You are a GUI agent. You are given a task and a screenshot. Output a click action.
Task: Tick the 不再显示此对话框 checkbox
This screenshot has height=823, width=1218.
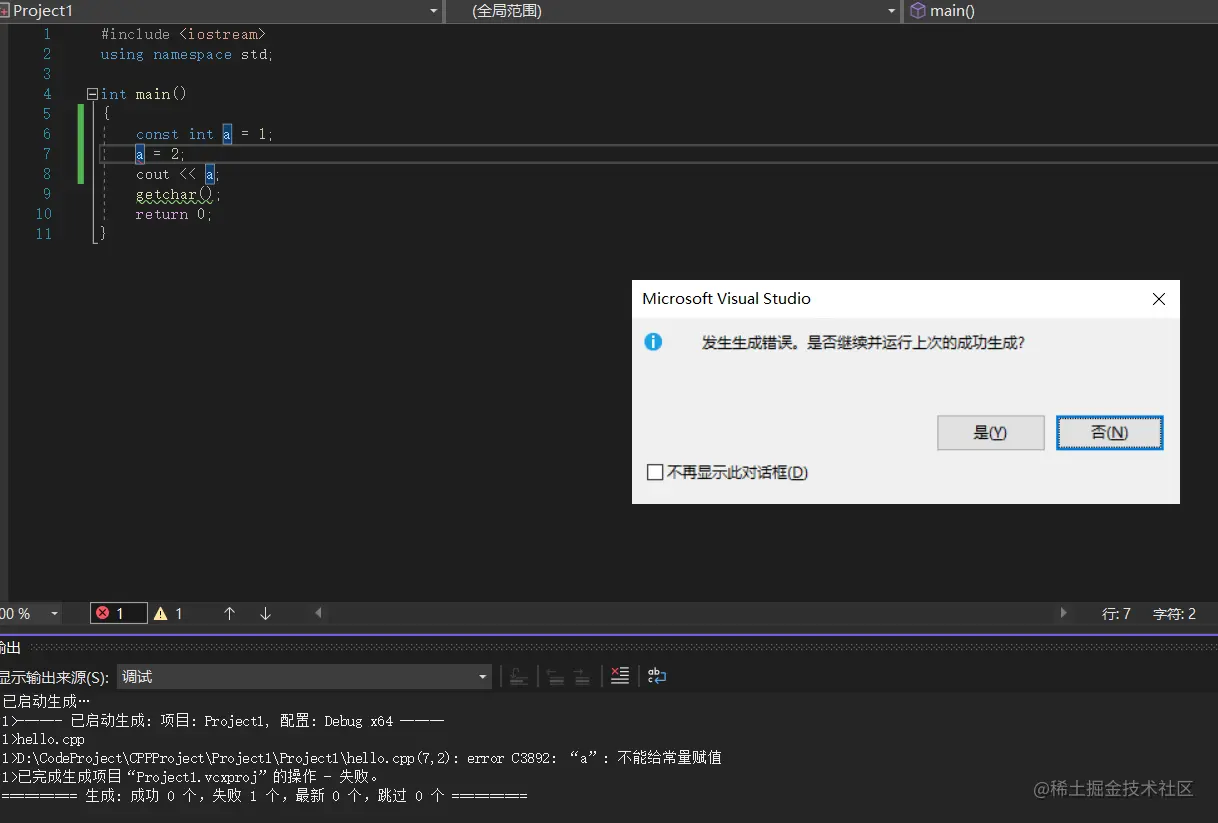click(x=655, y=472)
